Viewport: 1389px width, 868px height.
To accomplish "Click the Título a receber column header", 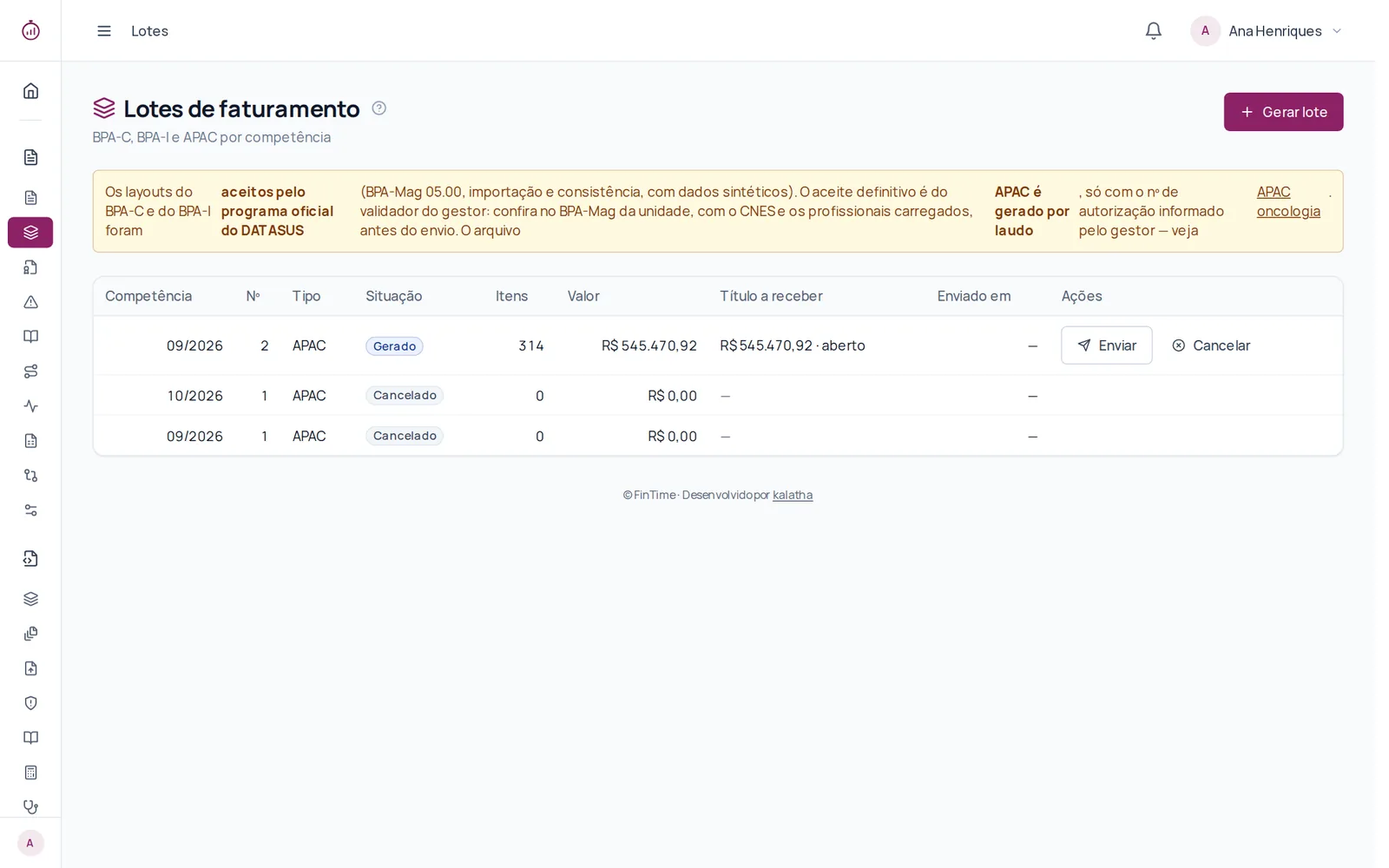I will pos(771,296).
